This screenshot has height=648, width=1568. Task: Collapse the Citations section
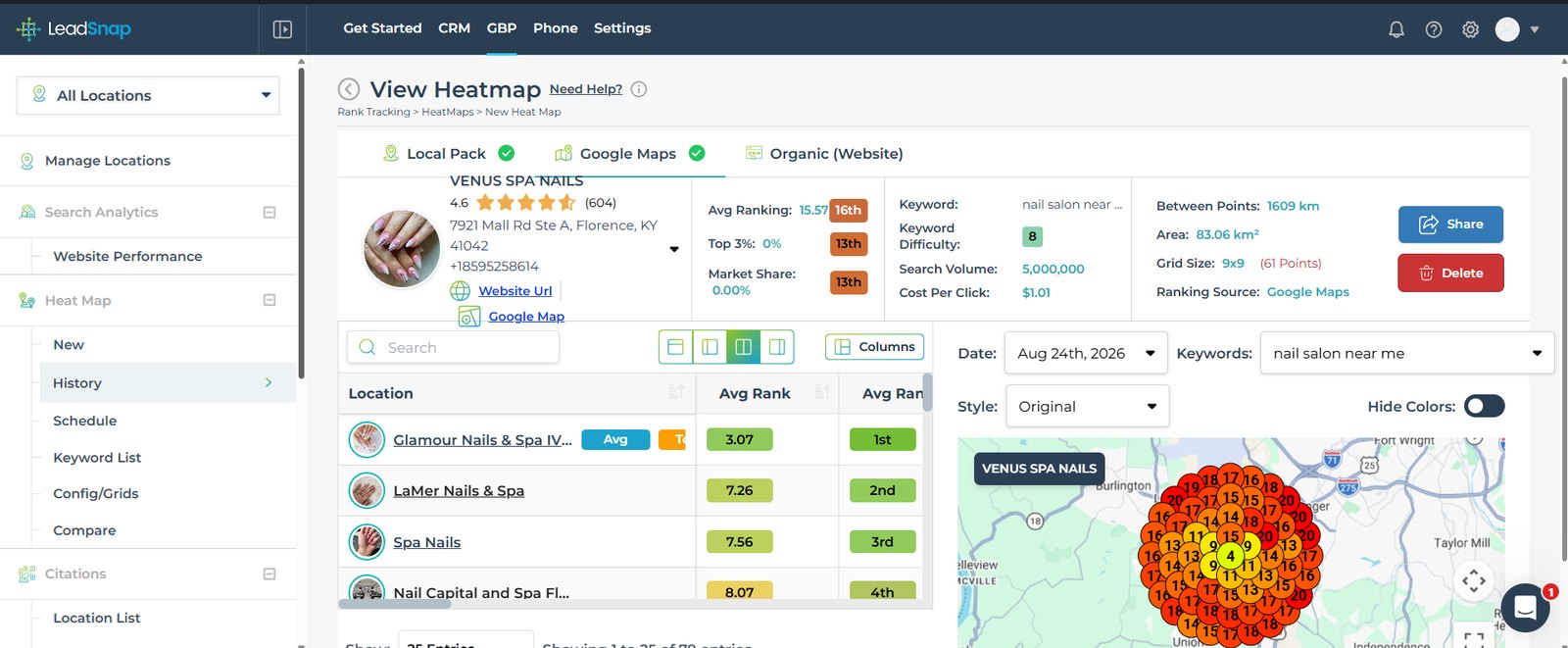(x=269, y=573)
